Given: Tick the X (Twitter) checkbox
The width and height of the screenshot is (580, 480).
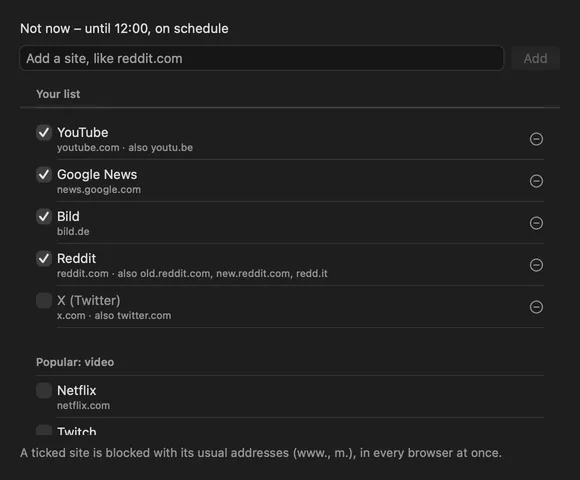Looking at the screenshot, I should coord(44,300).
